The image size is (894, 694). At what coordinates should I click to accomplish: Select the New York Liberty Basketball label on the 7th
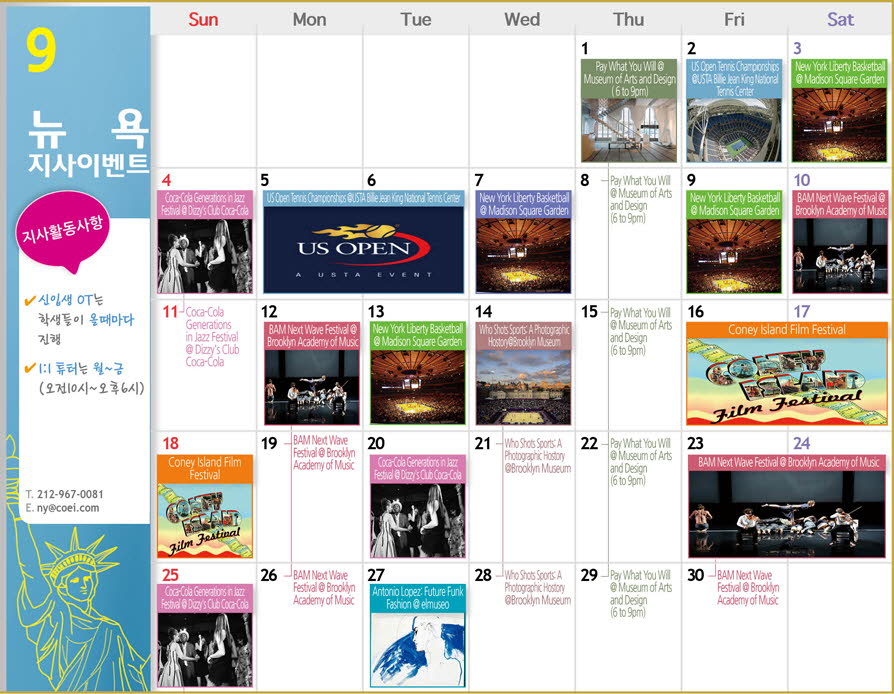(523, 204)
